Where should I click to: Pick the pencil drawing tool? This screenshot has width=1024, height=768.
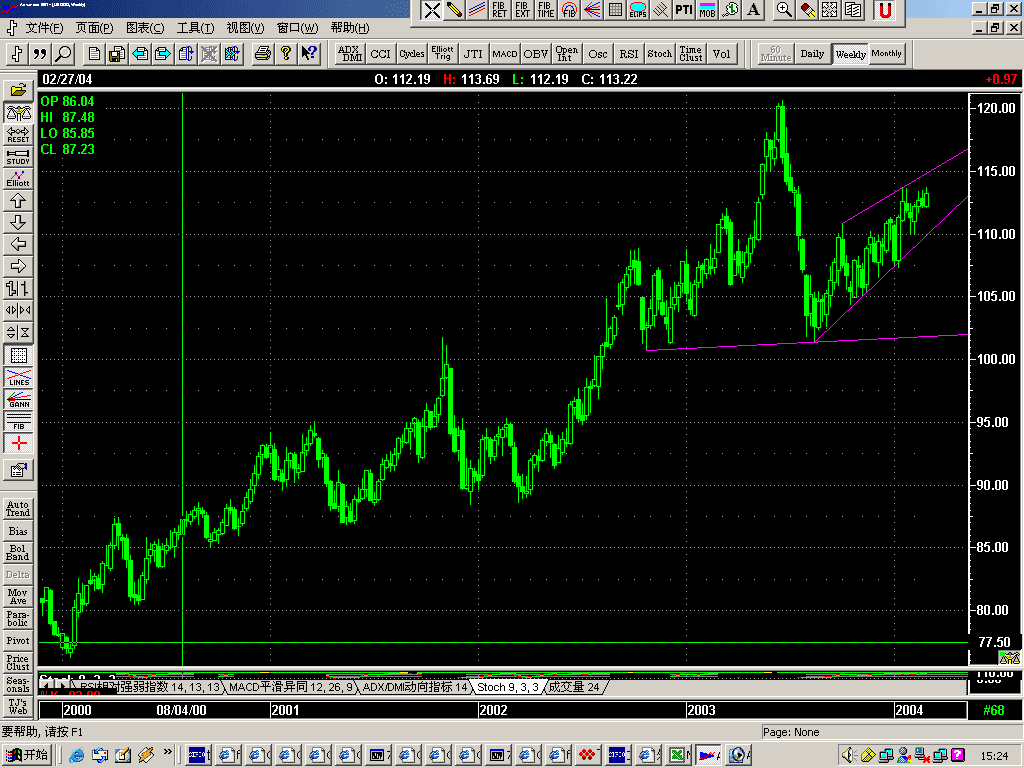pos(454,10)
